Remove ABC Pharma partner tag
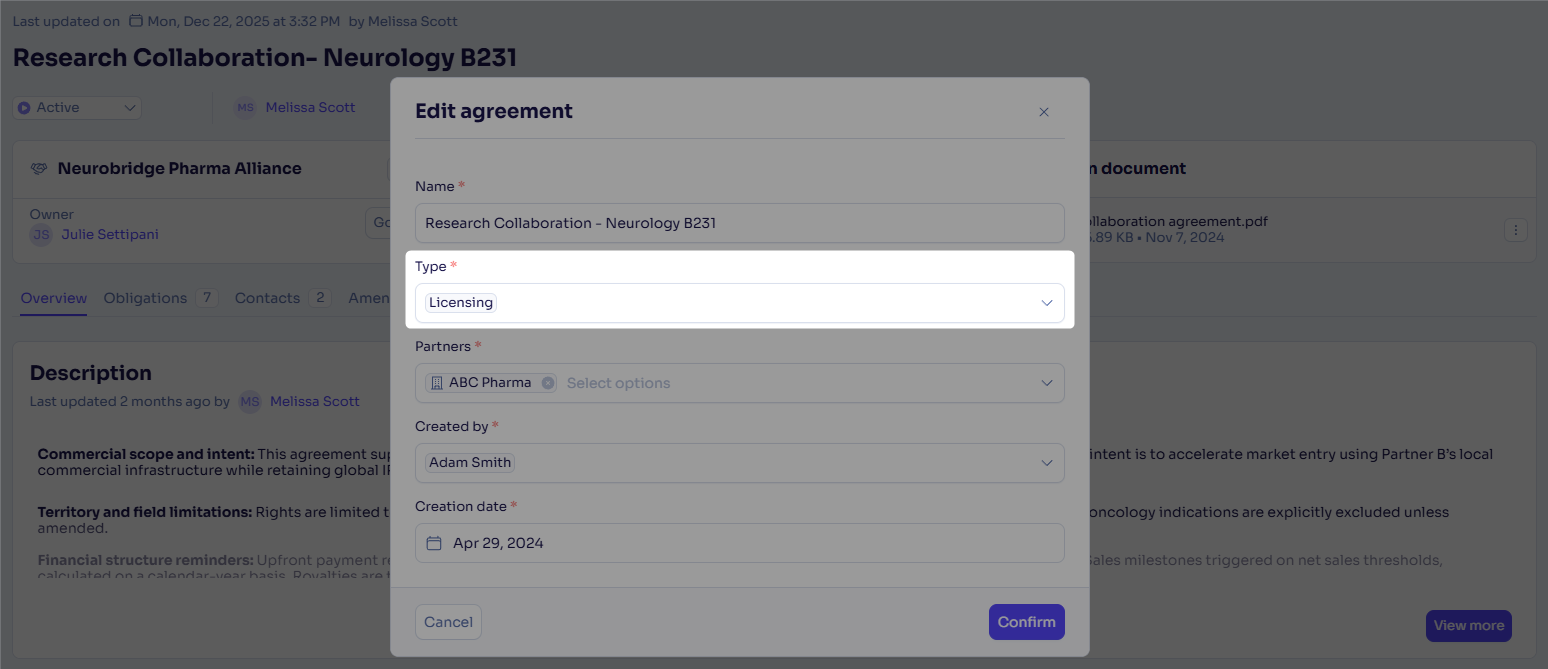The width and height of the screenshot is (1548, 669). coord(548,383)
